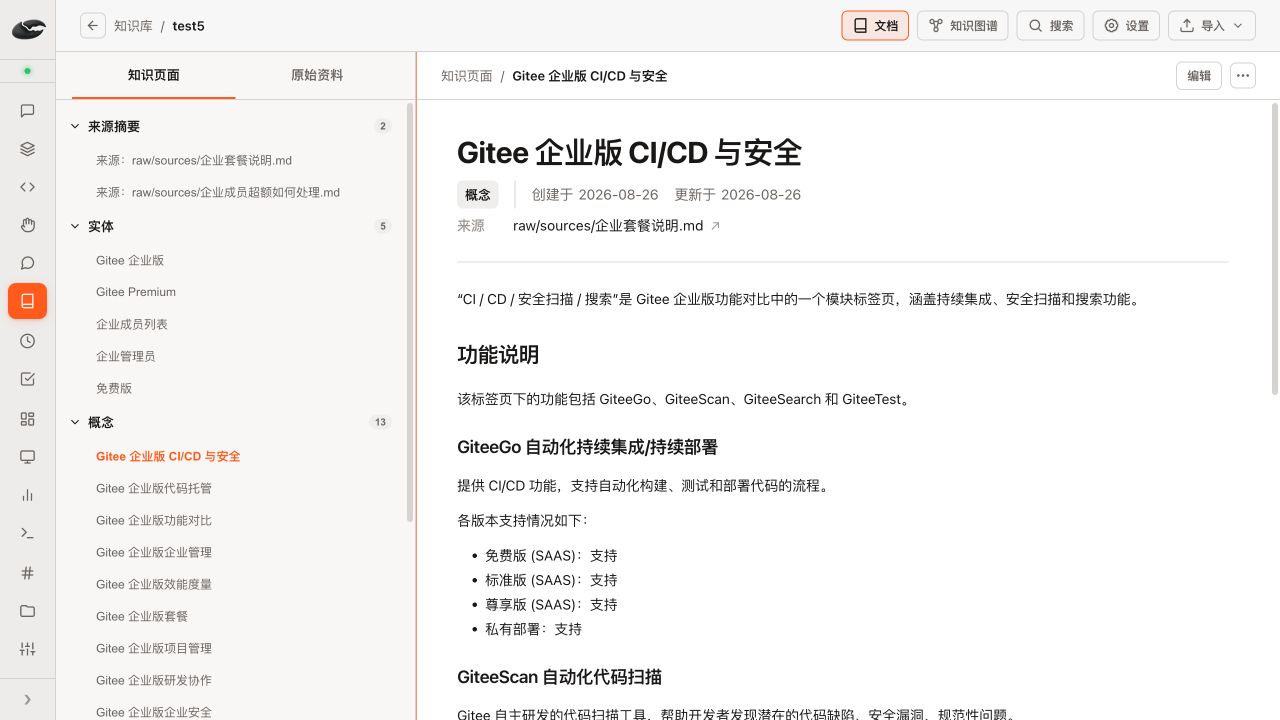Viewport: 1280px width, 720px height.
Task: Click the 搜索 button in top bar
Action: (1051, 26)
